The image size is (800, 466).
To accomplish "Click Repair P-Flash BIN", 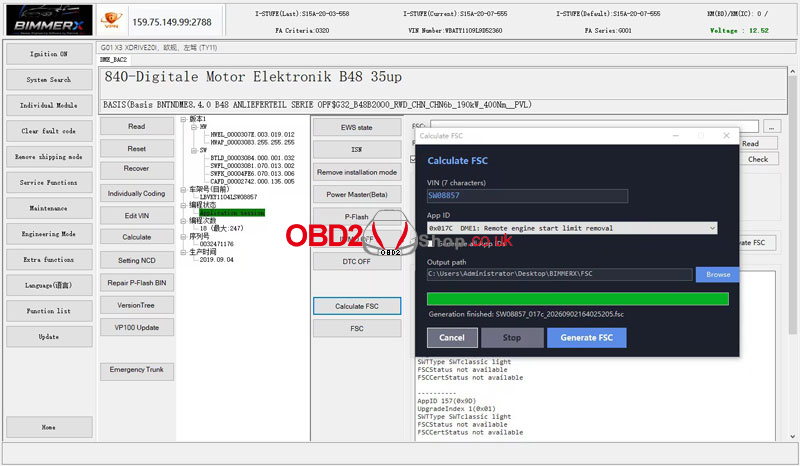I will (x=137, y=283).
